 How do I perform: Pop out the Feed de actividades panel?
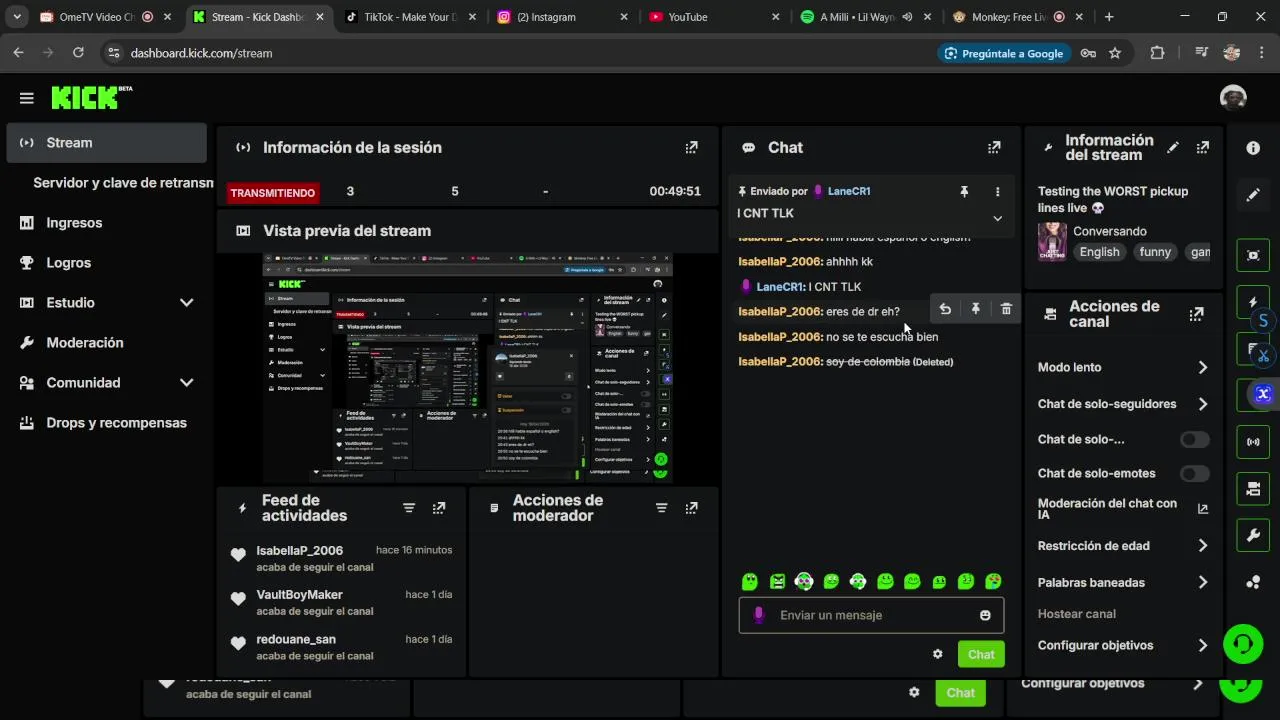439,508
